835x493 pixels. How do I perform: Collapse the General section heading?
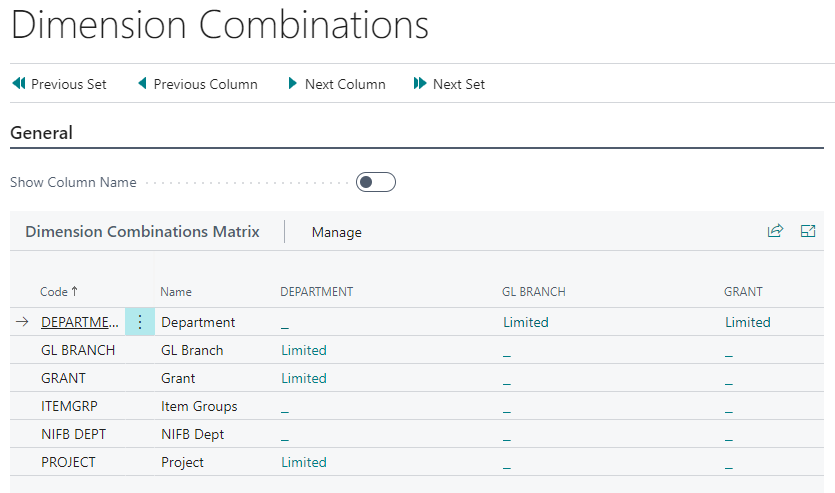[x=41, y=133]
